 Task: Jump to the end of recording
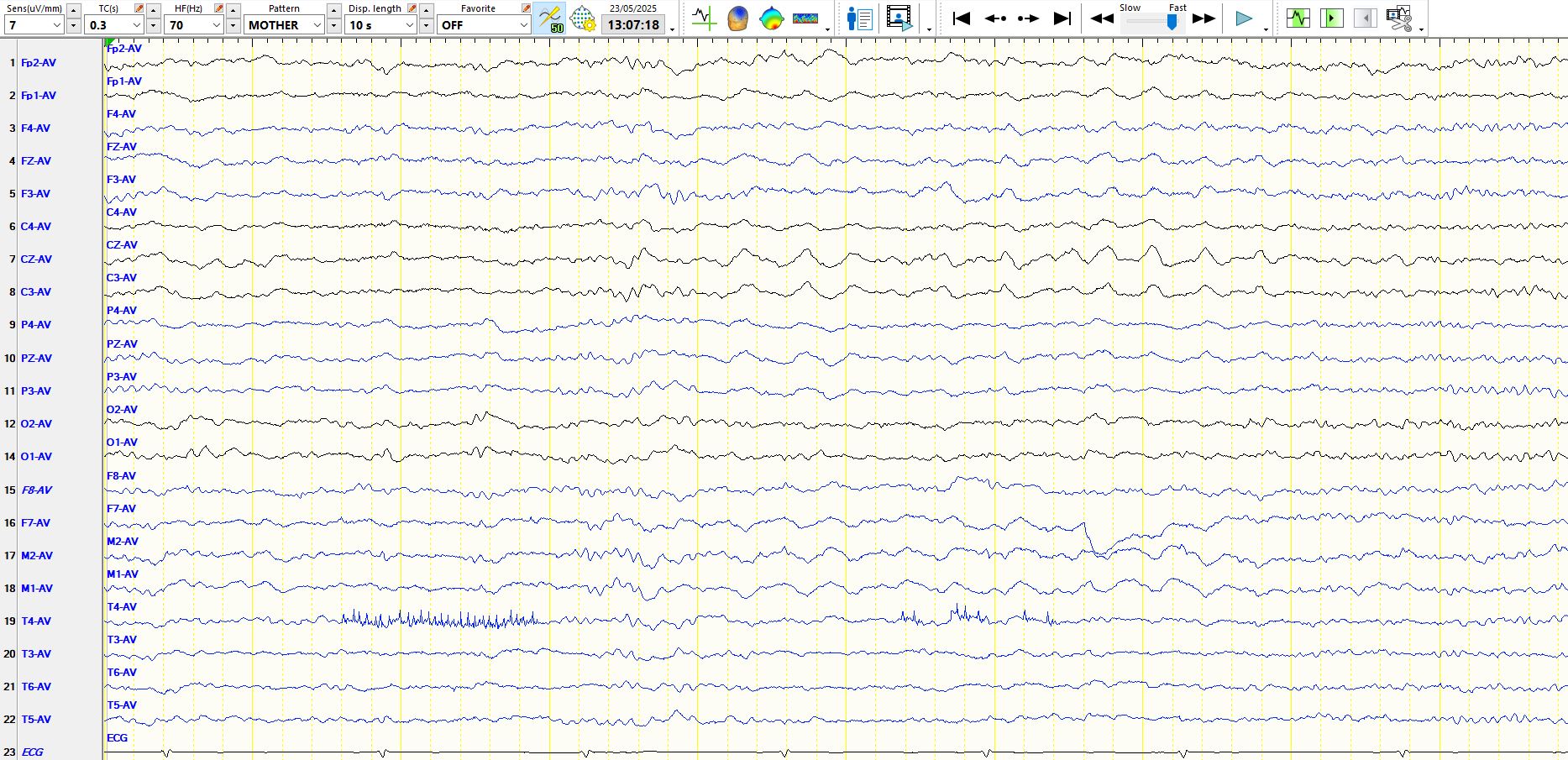pos(1062,18)
